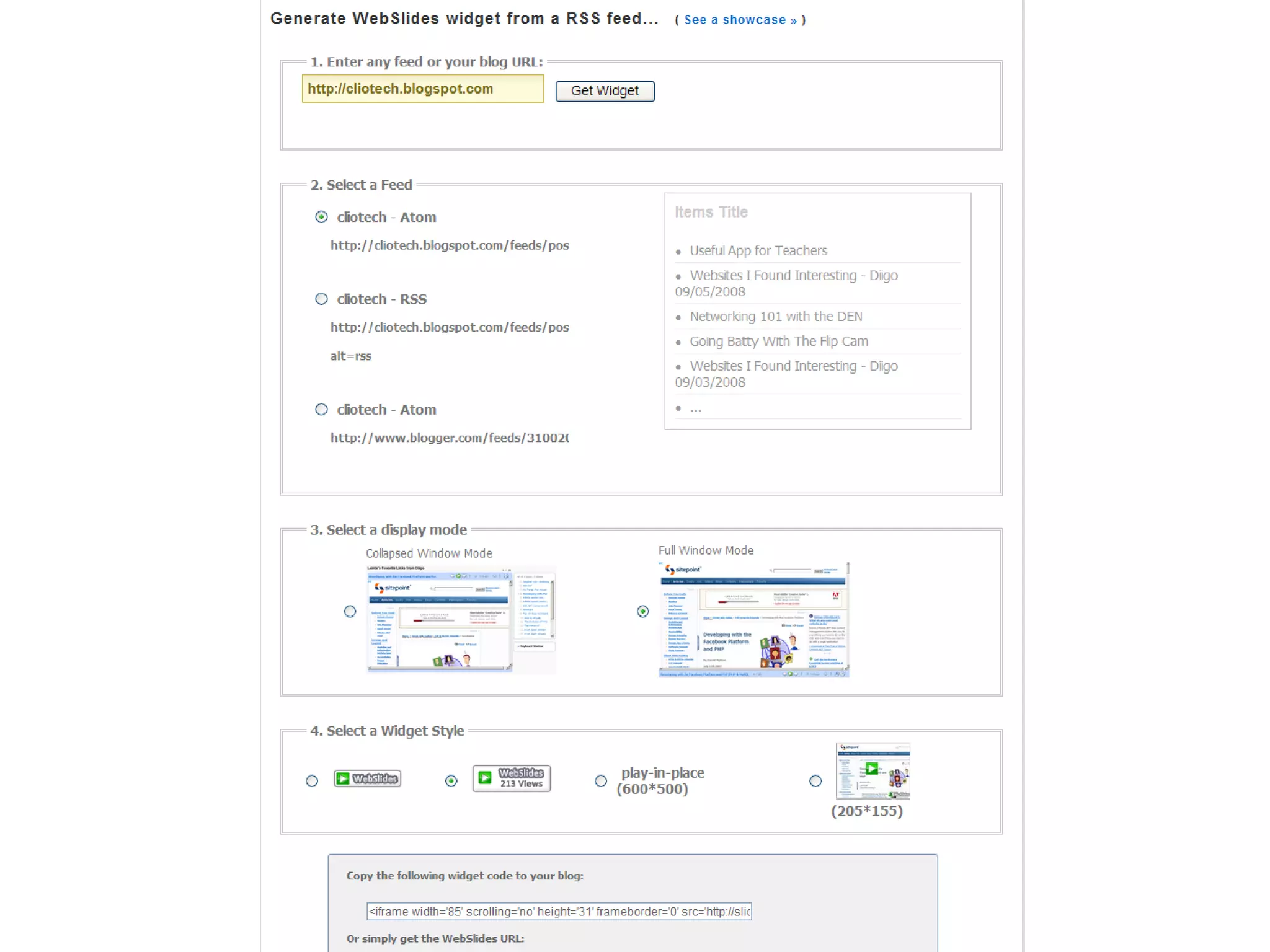
Task: Click the Useful App for Teachers item
Action: [x=758, y=251]
